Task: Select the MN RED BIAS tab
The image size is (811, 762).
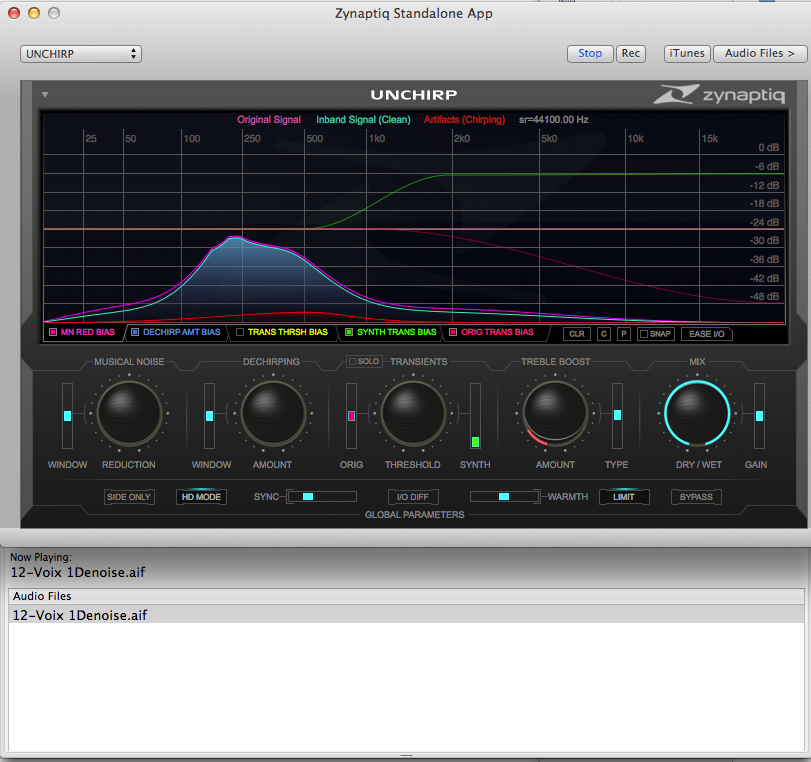Action: pos(84,332)
